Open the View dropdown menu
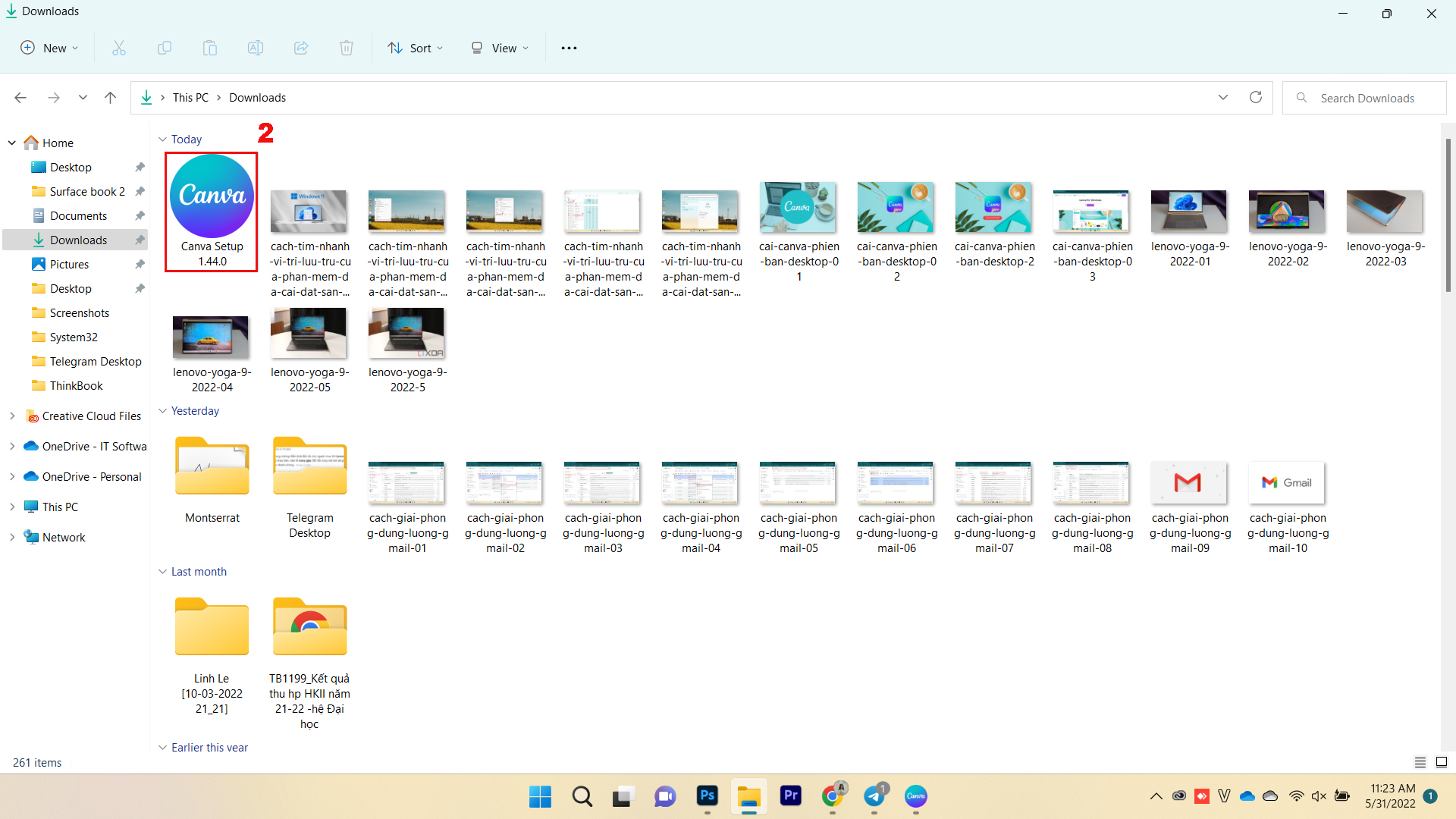The image size is (1456, 819). (x=500, y=48)
